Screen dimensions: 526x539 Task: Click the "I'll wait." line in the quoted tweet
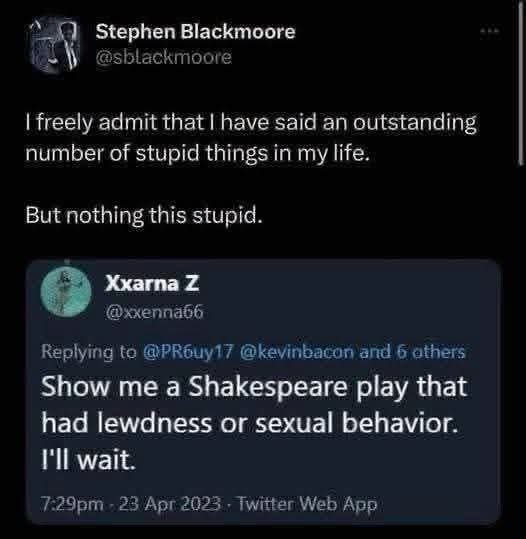[x=88, y=459]
